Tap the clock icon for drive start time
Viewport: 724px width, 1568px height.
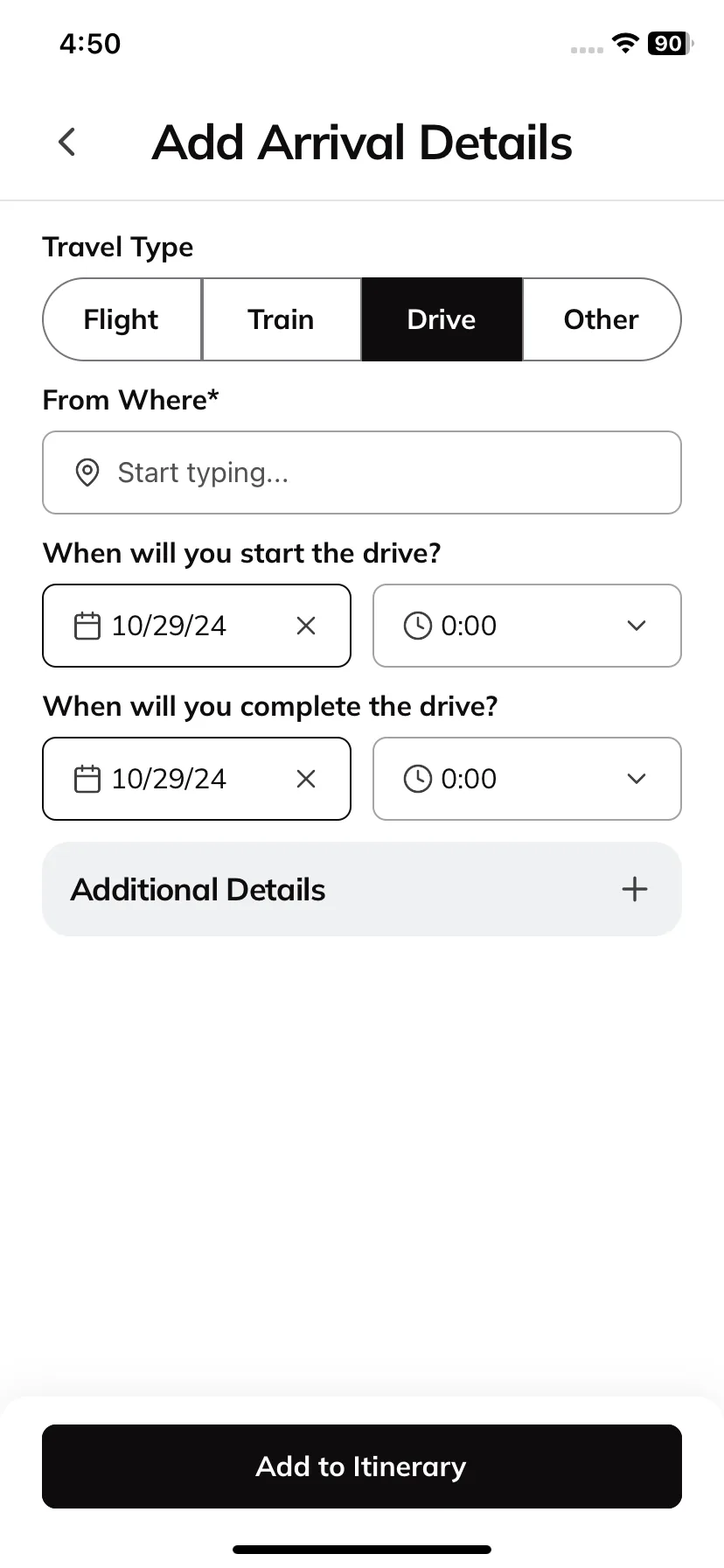coord(418,626)
